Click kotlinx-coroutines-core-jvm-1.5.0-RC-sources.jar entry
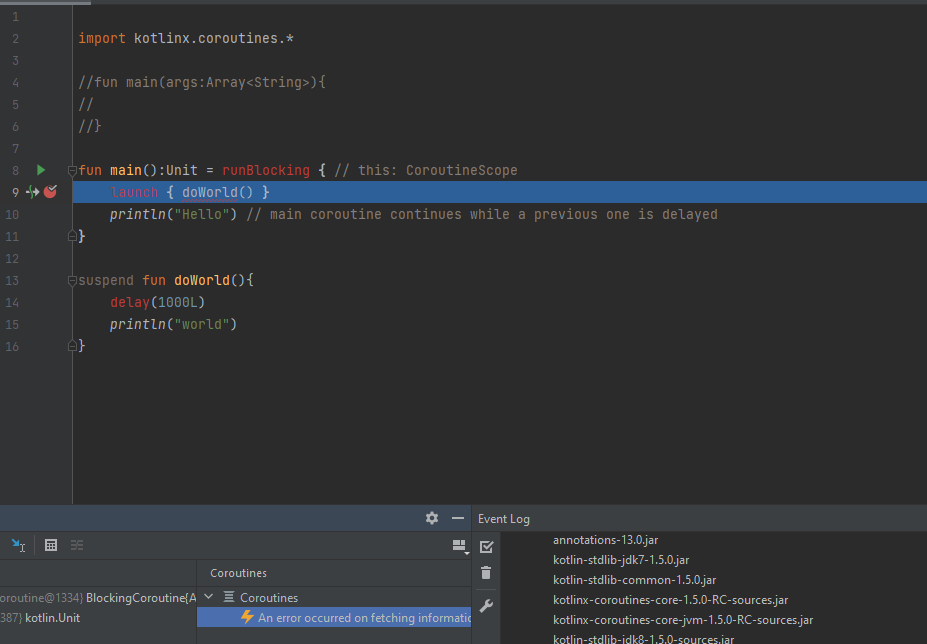The image size is (927, 644). pyautogui.click(x=683, y=620)
